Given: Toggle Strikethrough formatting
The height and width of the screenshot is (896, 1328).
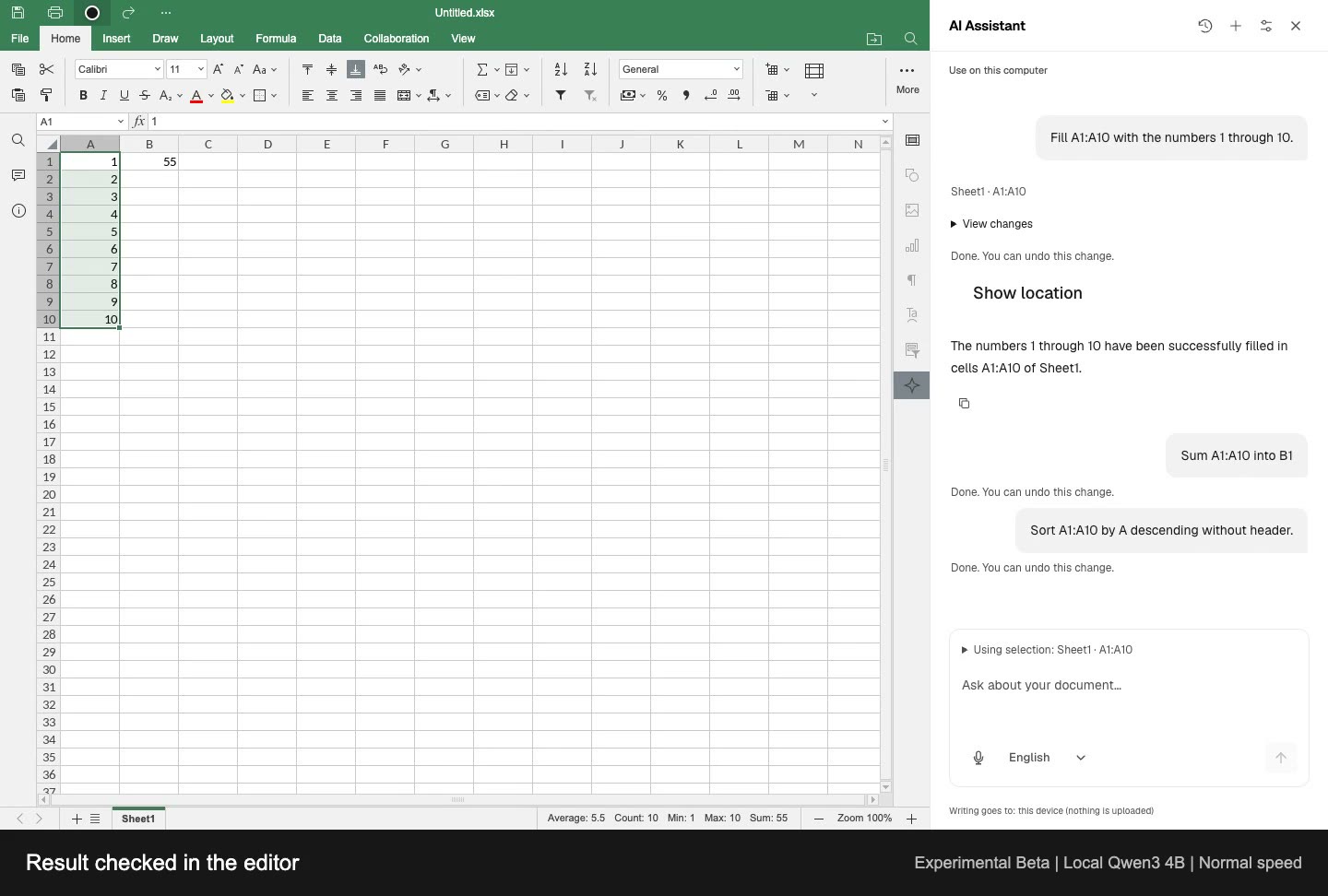Looking at the screenshot, I should tap(145, 95).
